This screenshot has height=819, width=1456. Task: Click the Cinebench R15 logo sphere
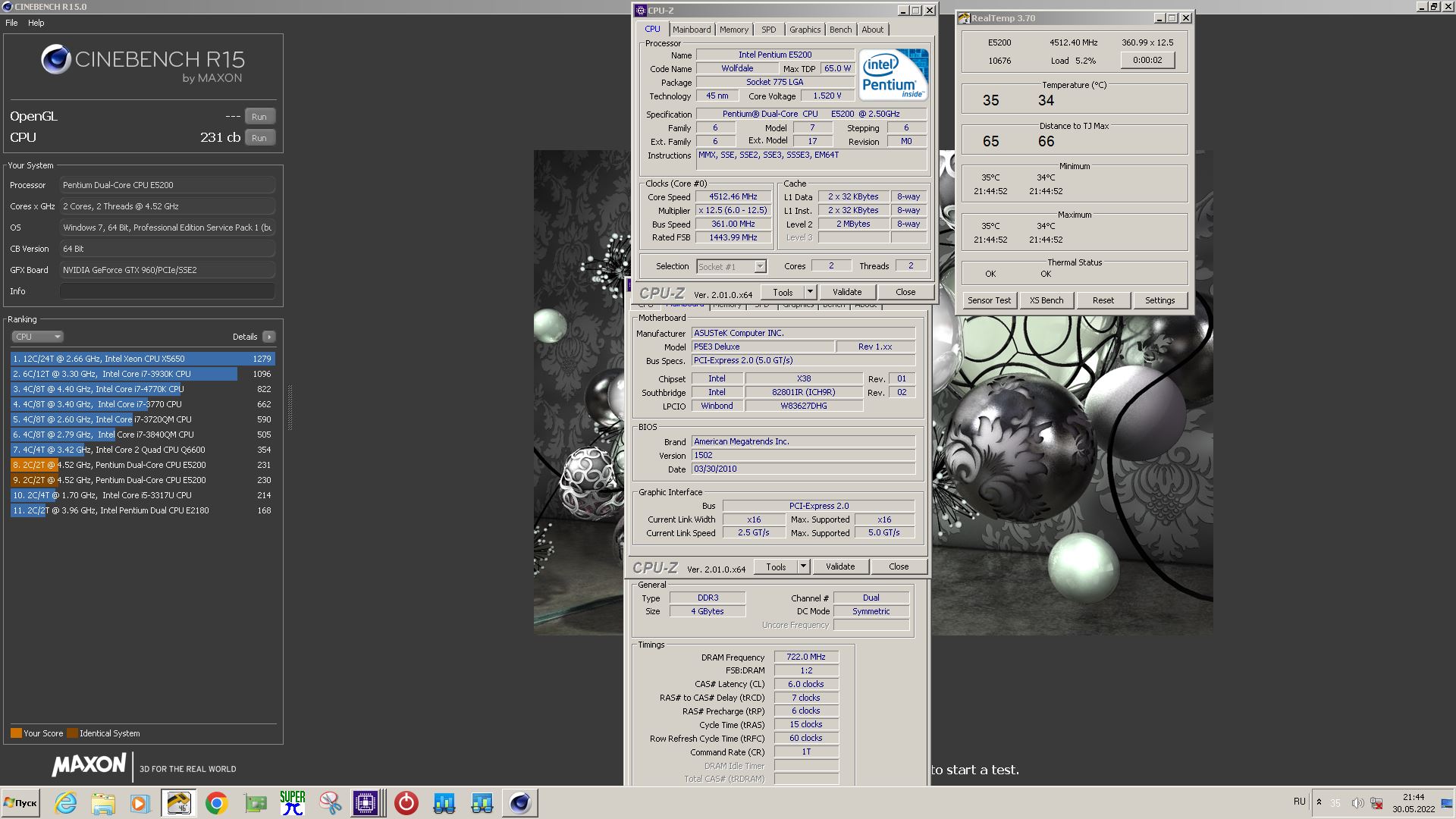point(56,59)
